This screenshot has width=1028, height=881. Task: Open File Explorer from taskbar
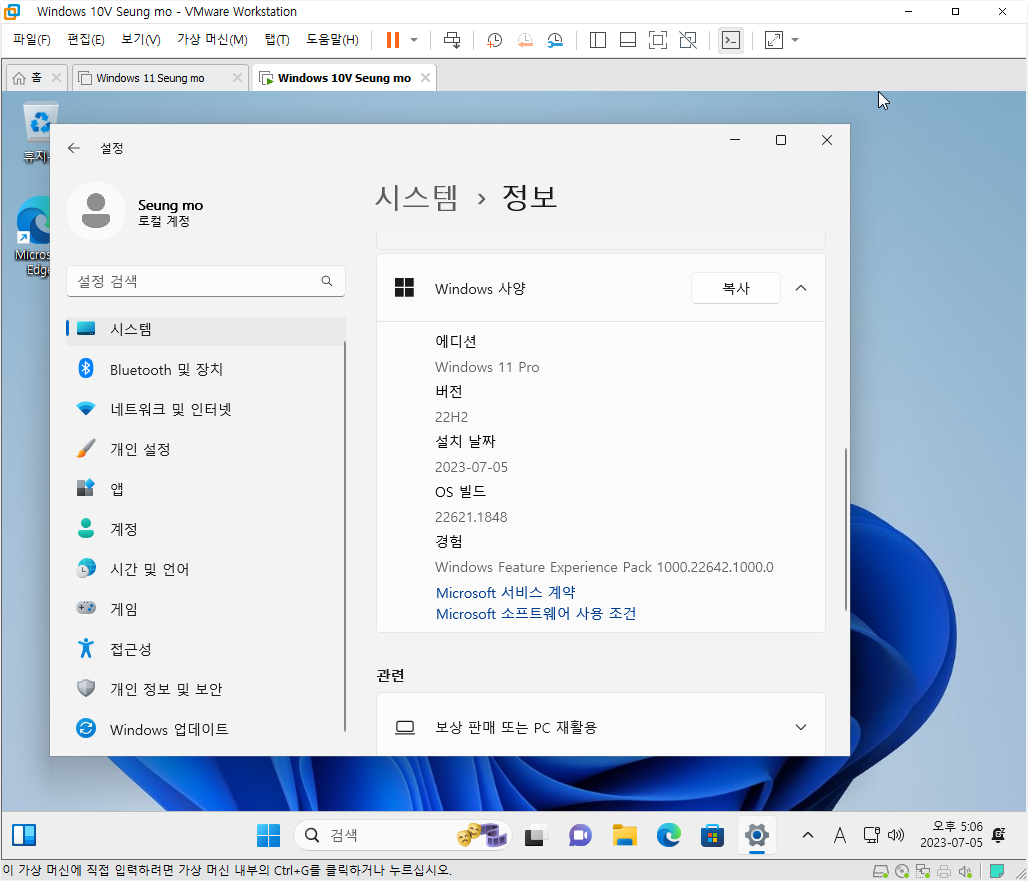[624, 835]
